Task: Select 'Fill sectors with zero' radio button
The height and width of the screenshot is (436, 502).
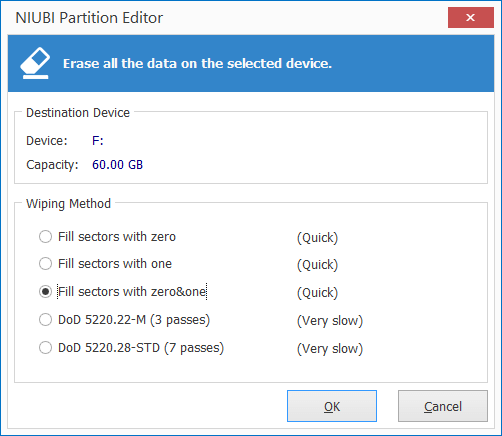Action: pyautogui.click(x=45, y=237)
